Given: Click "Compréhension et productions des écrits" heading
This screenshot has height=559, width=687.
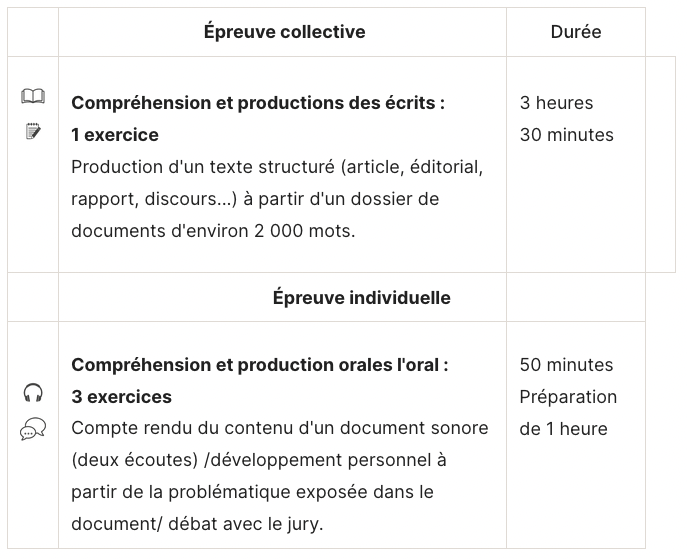Looking at the screenshot, I should pos(258,103).
